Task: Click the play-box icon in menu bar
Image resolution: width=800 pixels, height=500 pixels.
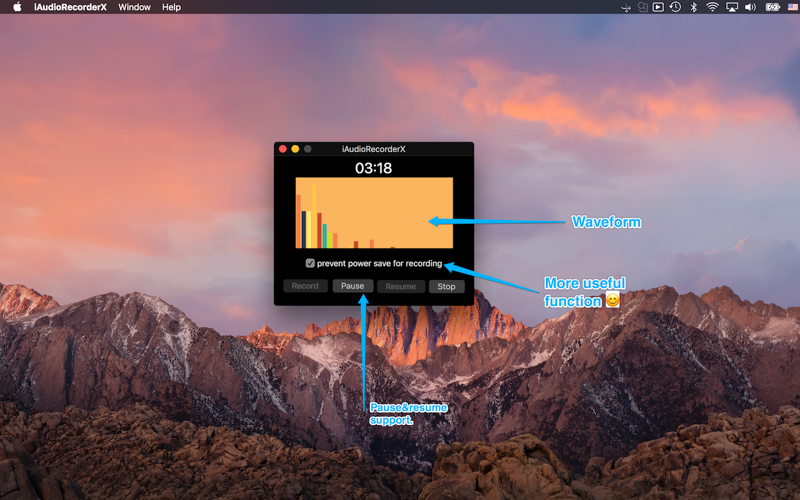Action: (658, 7)
